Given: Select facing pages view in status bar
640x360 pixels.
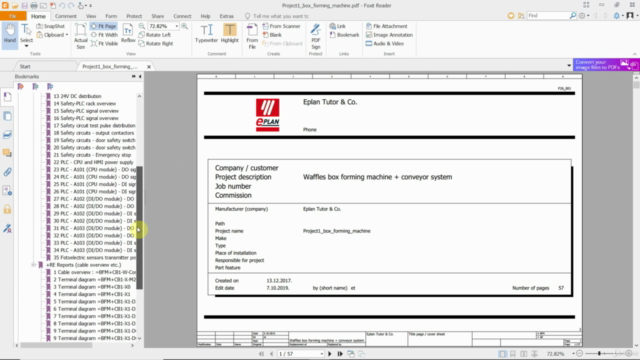Looking at the screenshot, I should click(x=524, y=354).
